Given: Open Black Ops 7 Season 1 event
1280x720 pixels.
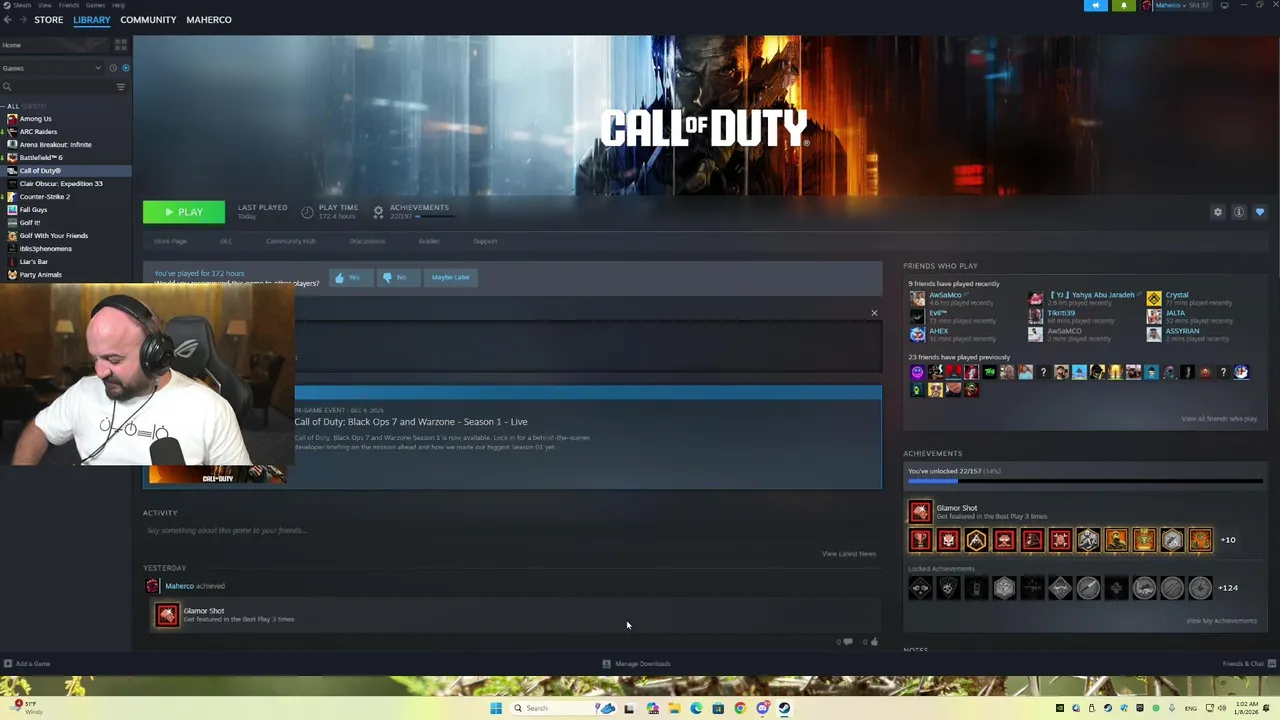Looking at the screenshot, I should pos(410,422).
